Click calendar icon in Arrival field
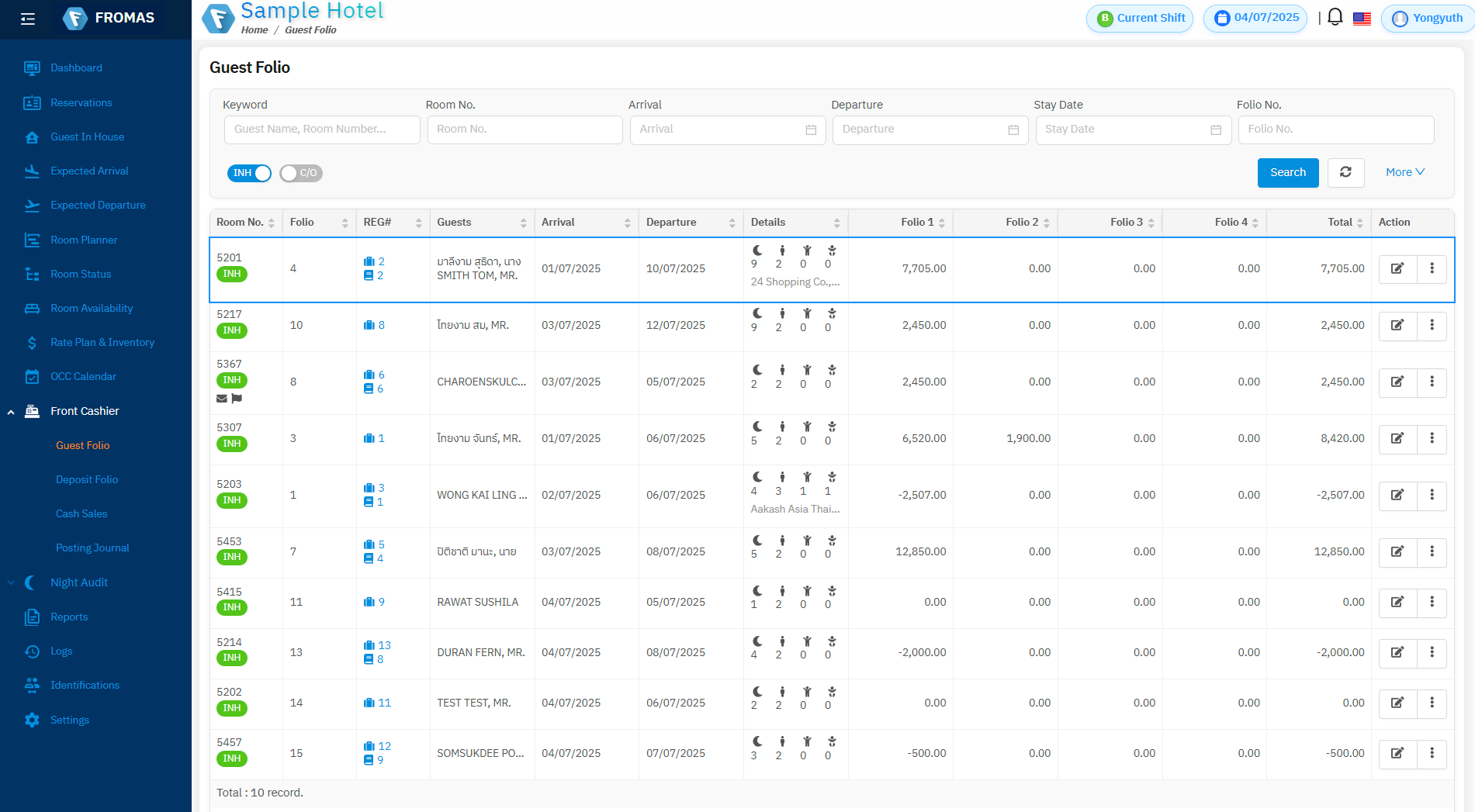 coord(811,130)
